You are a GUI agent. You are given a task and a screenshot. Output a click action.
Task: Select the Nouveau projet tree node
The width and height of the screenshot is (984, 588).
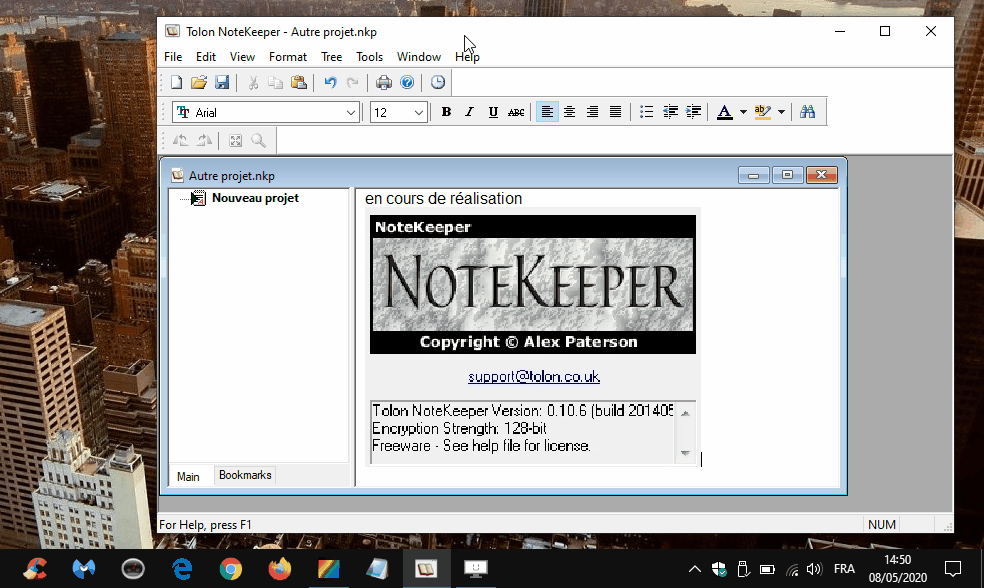point(255,198)
